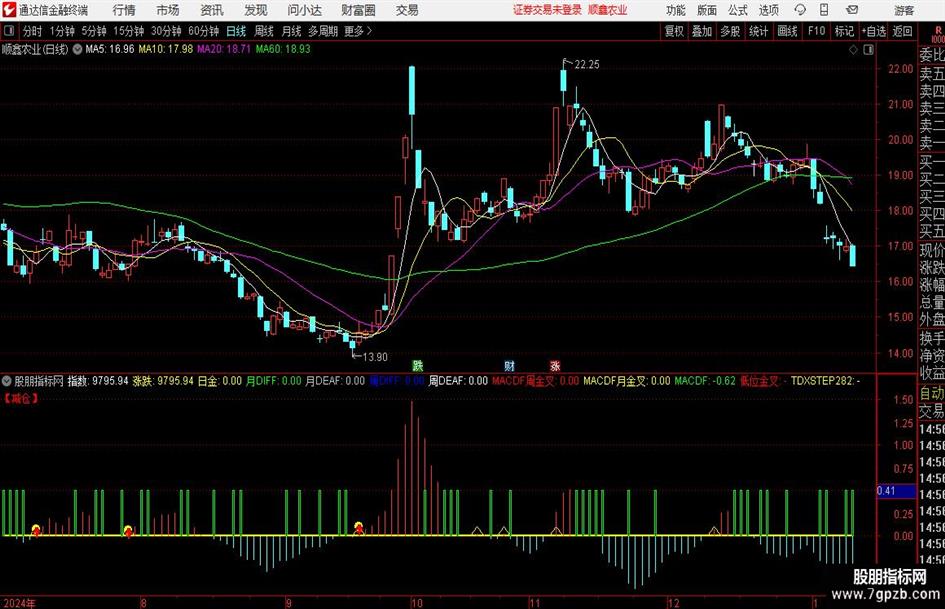Open the 资讯 menu
Viewport: 945px width, 609px height.
click(x=212, y=10)
